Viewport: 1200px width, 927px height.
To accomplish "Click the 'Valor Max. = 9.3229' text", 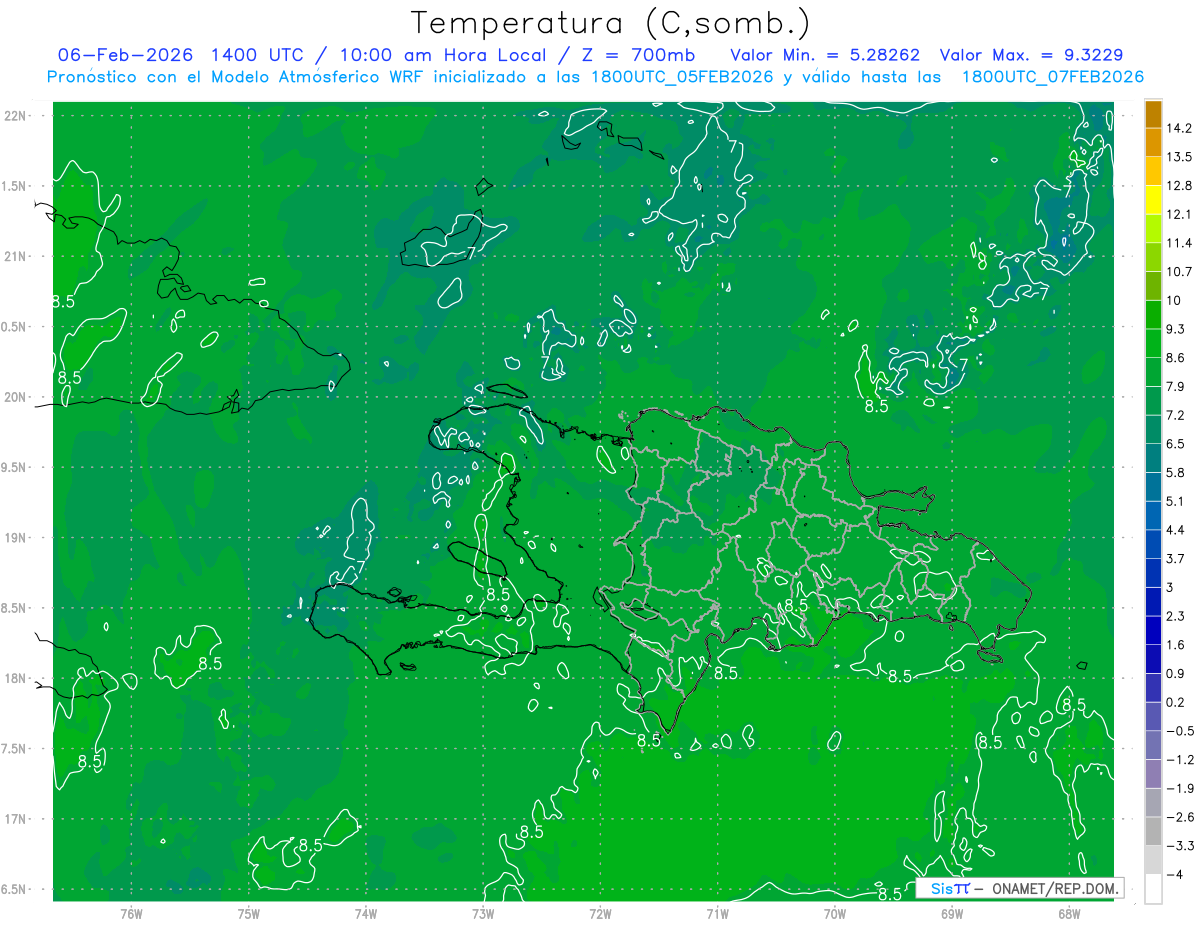I will pos(1034,54).
